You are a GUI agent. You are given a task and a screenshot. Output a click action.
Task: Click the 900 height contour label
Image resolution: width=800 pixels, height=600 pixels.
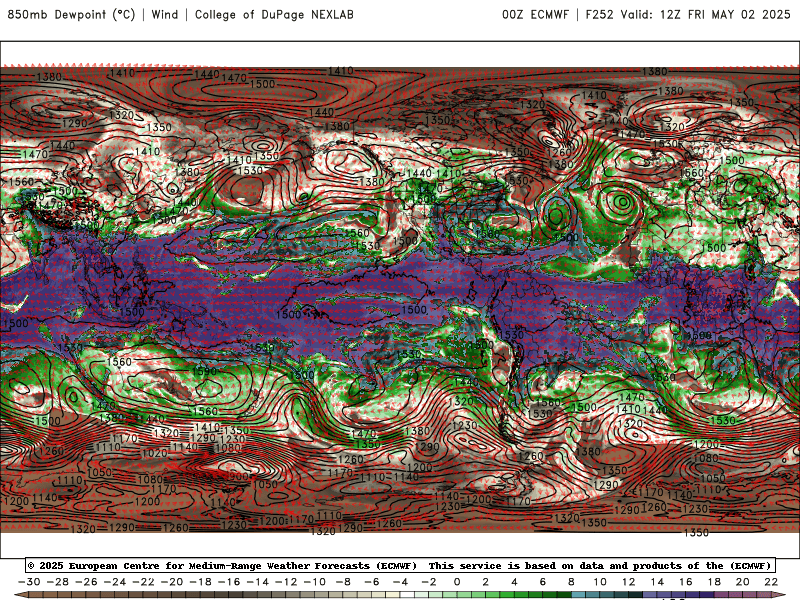239,476
